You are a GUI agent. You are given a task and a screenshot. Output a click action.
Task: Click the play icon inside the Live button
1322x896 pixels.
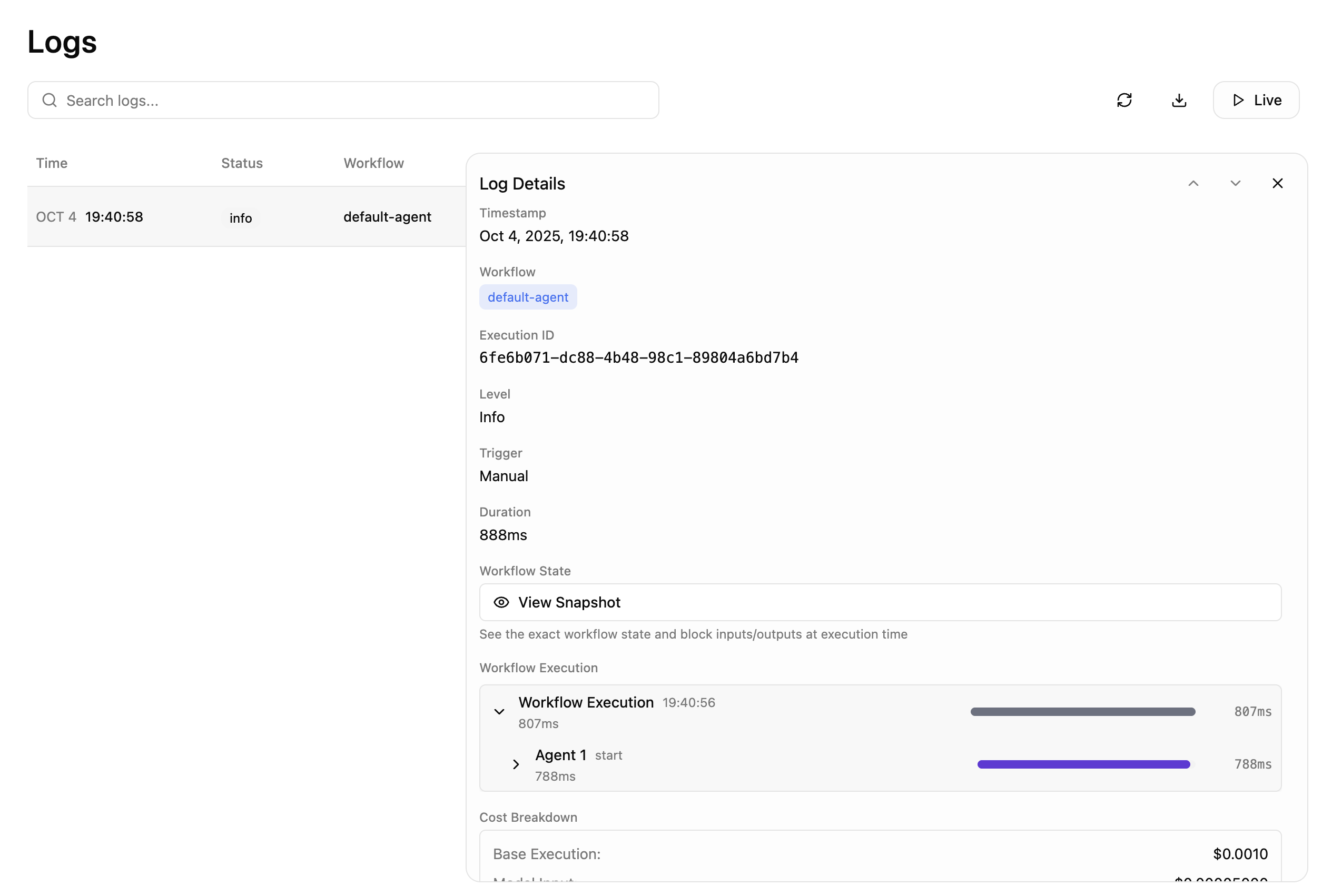pyautogui.click(x=1238, y=100)
